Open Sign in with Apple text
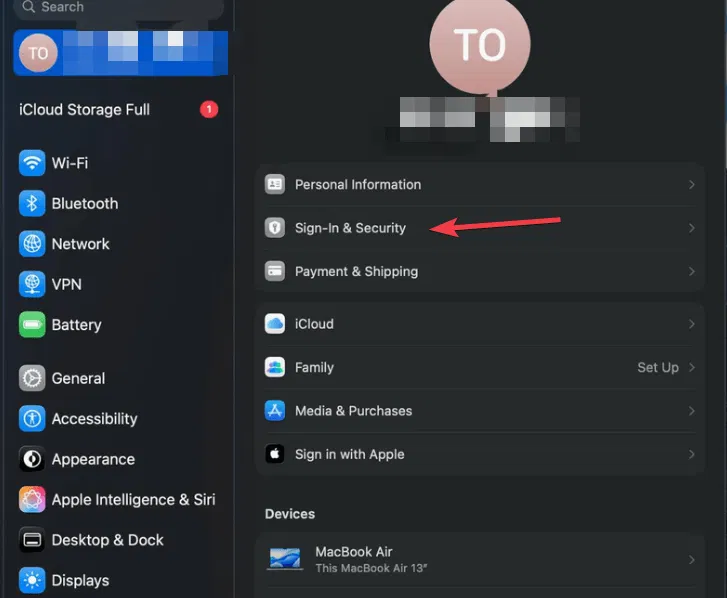The height and width of the screenshot is (598, 727). [350, 454]
